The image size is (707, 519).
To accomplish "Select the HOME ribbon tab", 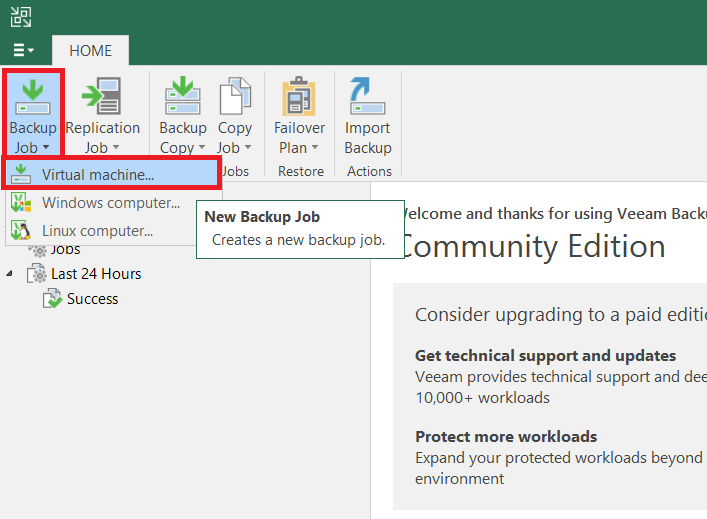I will click(90, 50).
